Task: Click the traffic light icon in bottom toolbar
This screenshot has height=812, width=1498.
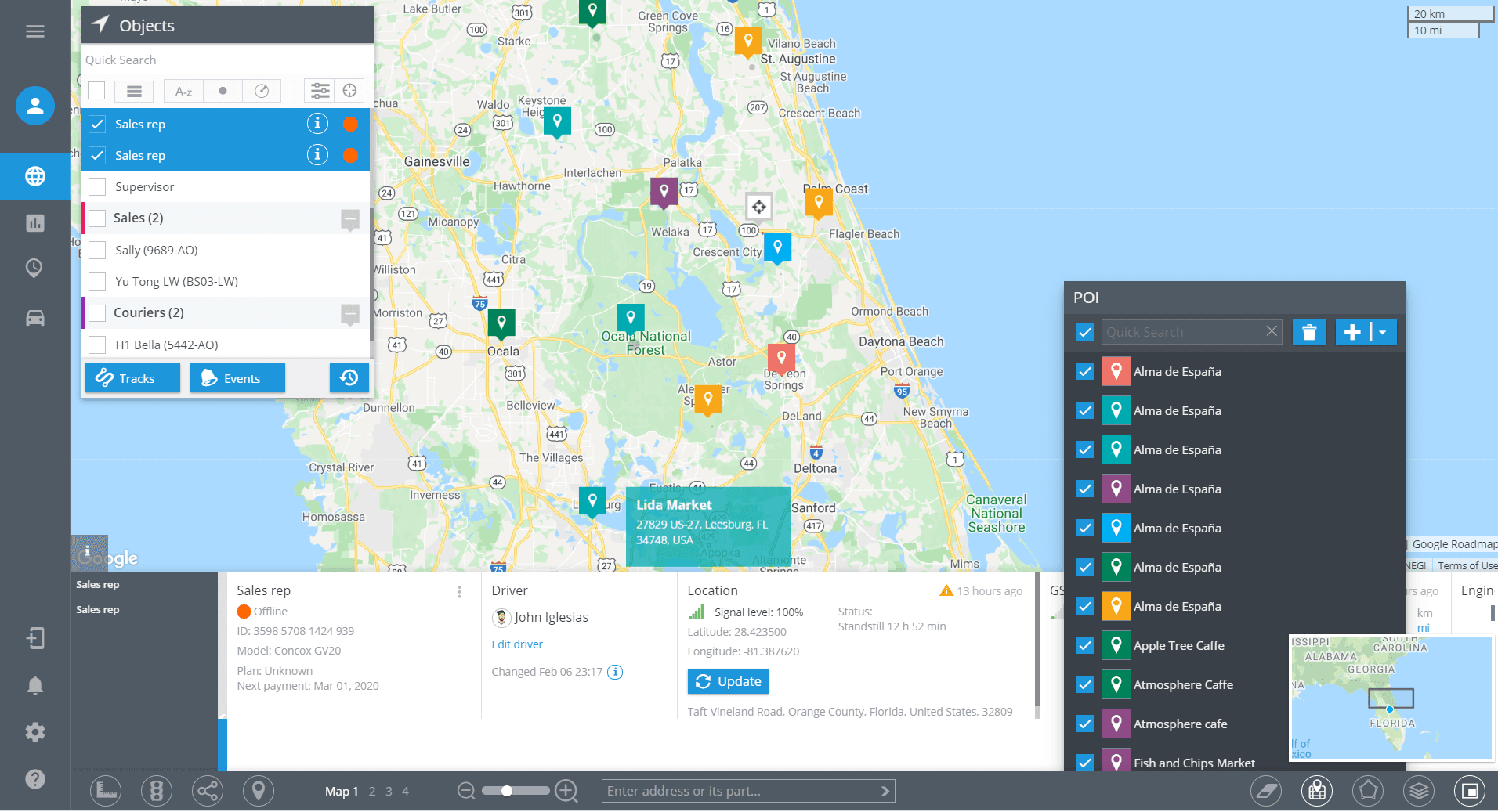Action: pyautogui.click(x=157, y=791)
